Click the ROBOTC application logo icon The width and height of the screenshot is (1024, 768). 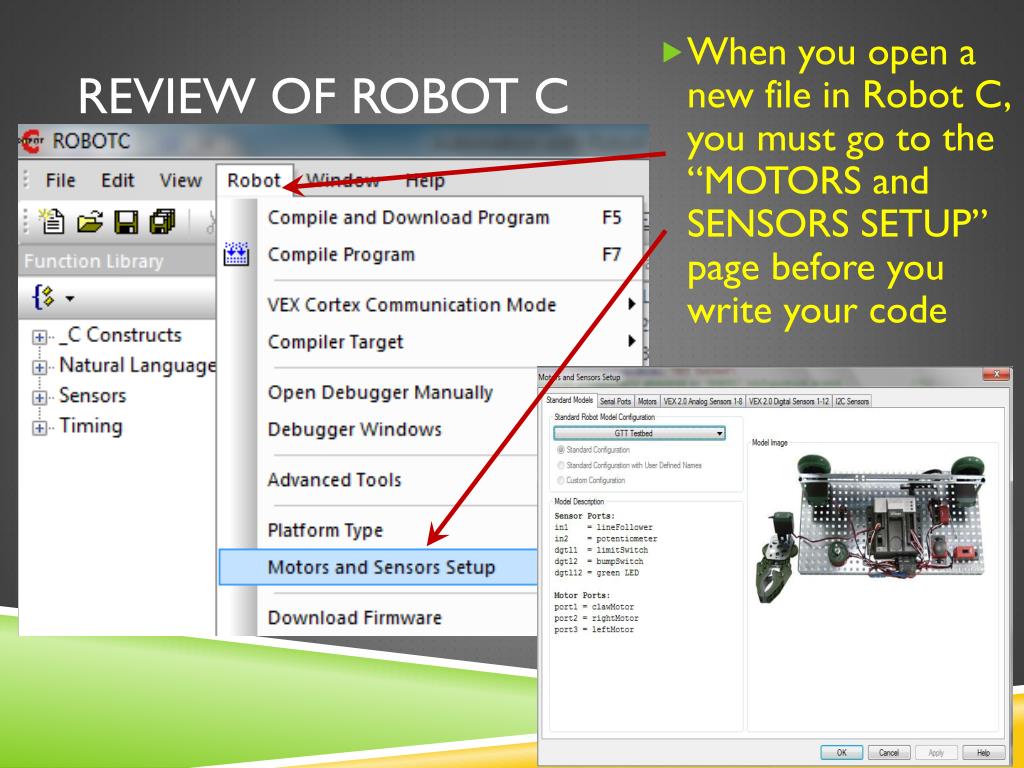coord(32,140)
